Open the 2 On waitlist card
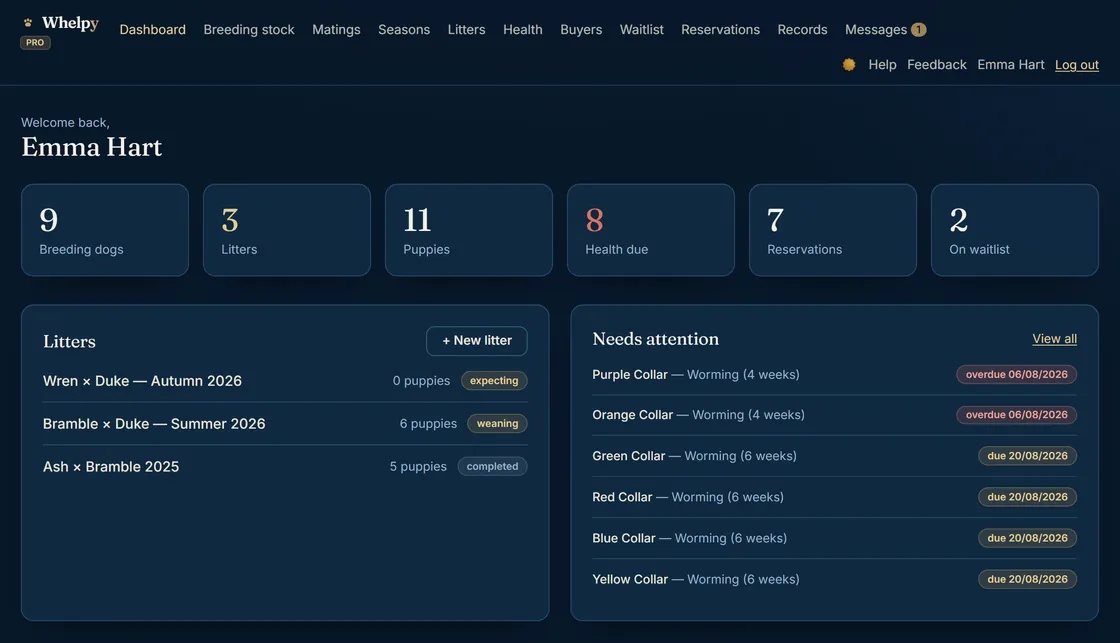 pyautogui.click(x=1014, y=230)
